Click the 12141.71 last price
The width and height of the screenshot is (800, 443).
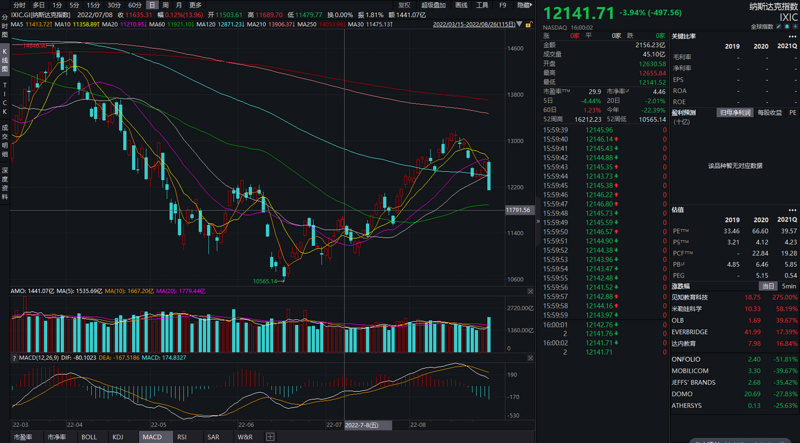click(579, 13)
